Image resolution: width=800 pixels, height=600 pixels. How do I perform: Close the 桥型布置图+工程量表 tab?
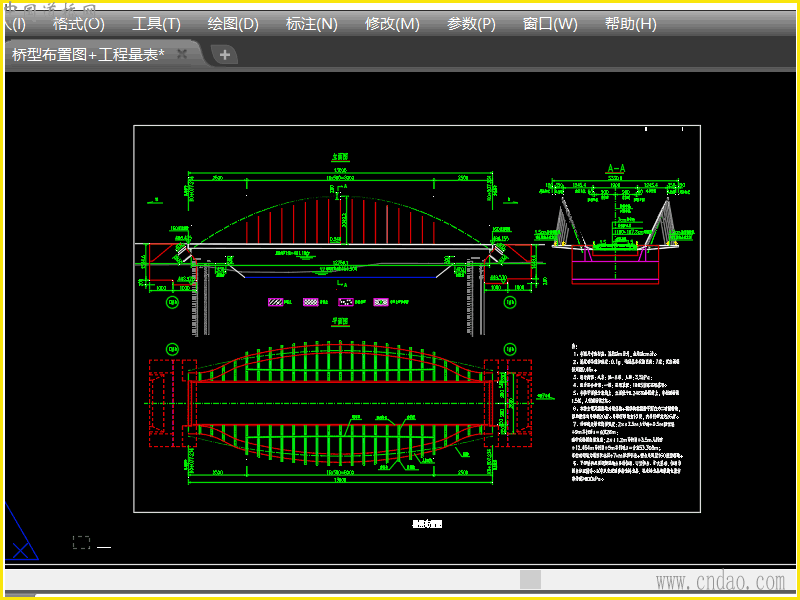182,54
